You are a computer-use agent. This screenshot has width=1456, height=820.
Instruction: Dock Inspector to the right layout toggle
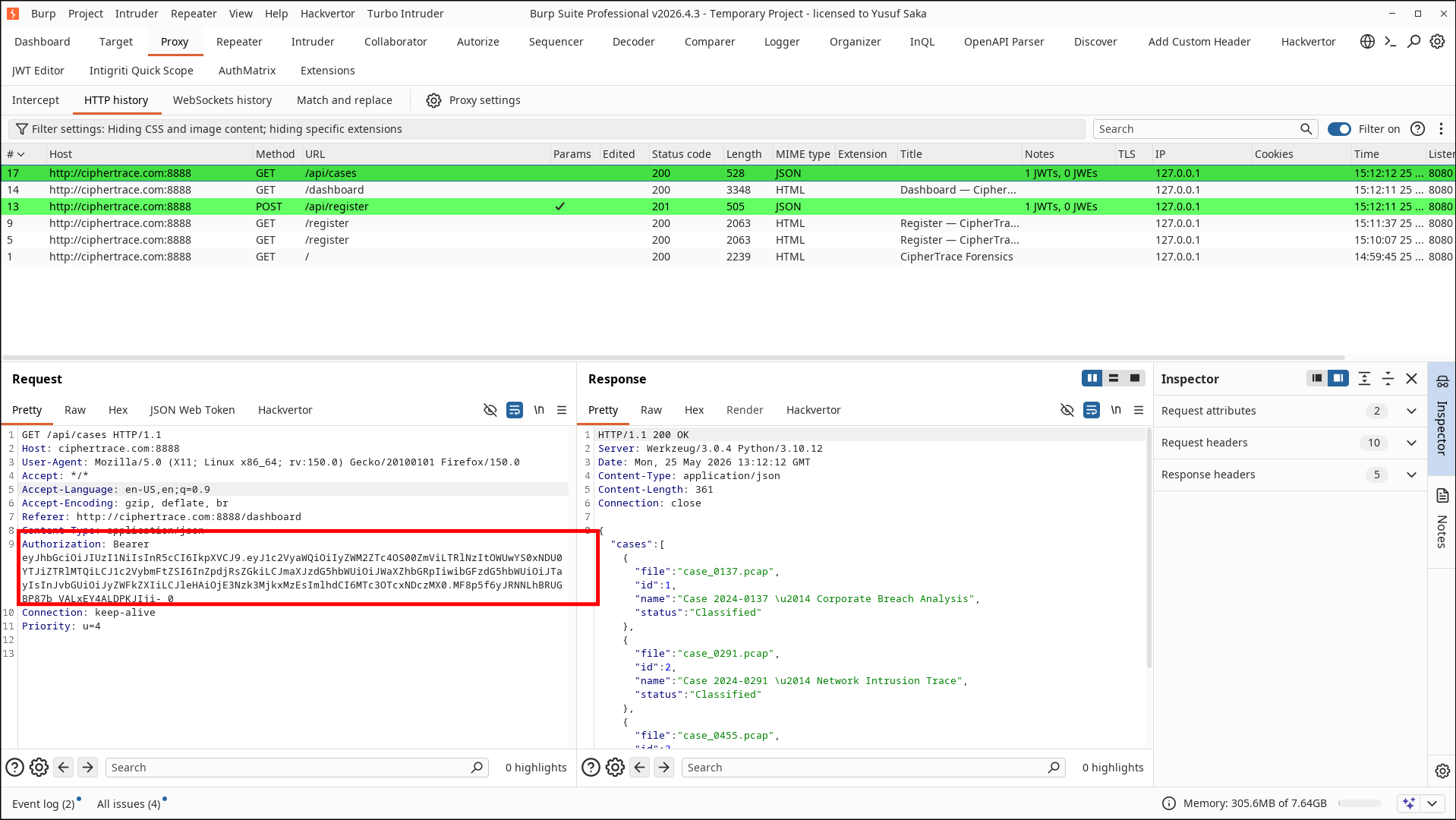coord(1338,378)
